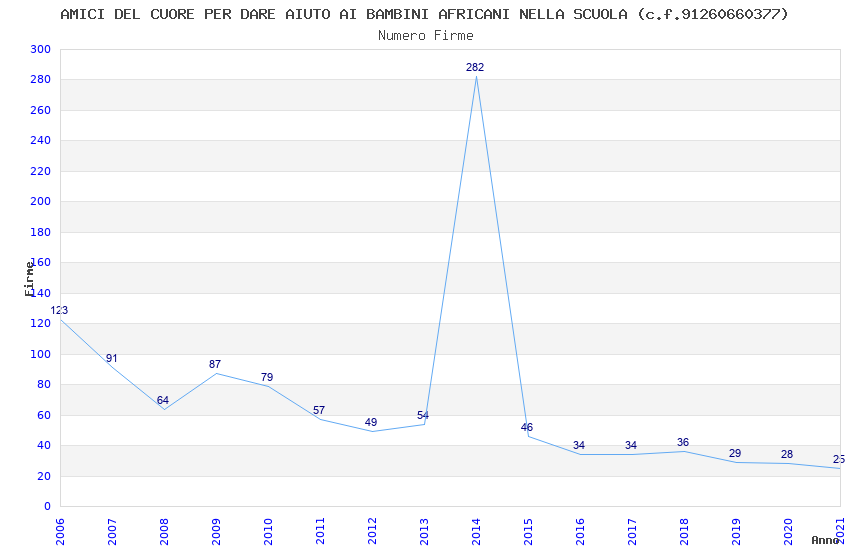850x550 pixels.
Task: Click the data label 79 for 2010
Action: pyautogui.click(x=267, y=377)
